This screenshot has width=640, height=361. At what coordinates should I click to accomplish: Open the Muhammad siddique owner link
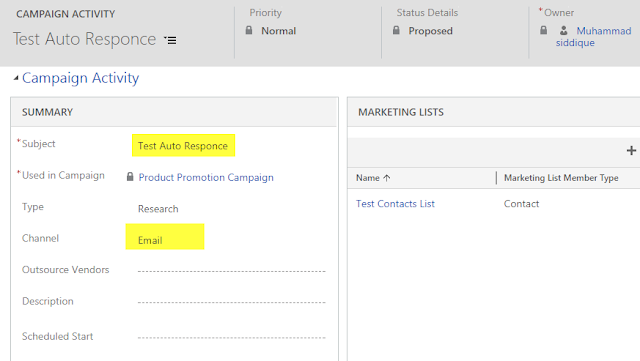coord(593,36)
